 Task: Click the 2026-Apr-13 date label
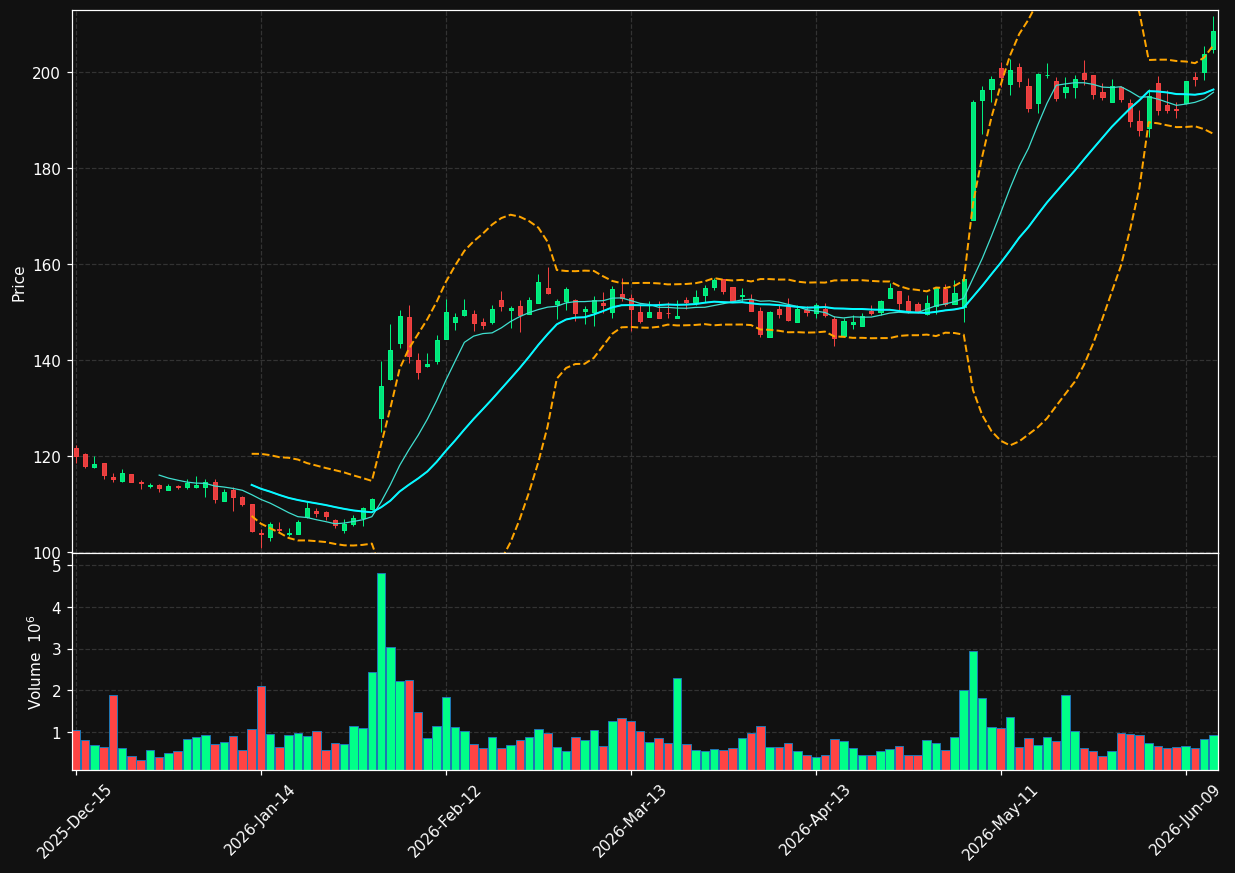click(x=816, y=821)
